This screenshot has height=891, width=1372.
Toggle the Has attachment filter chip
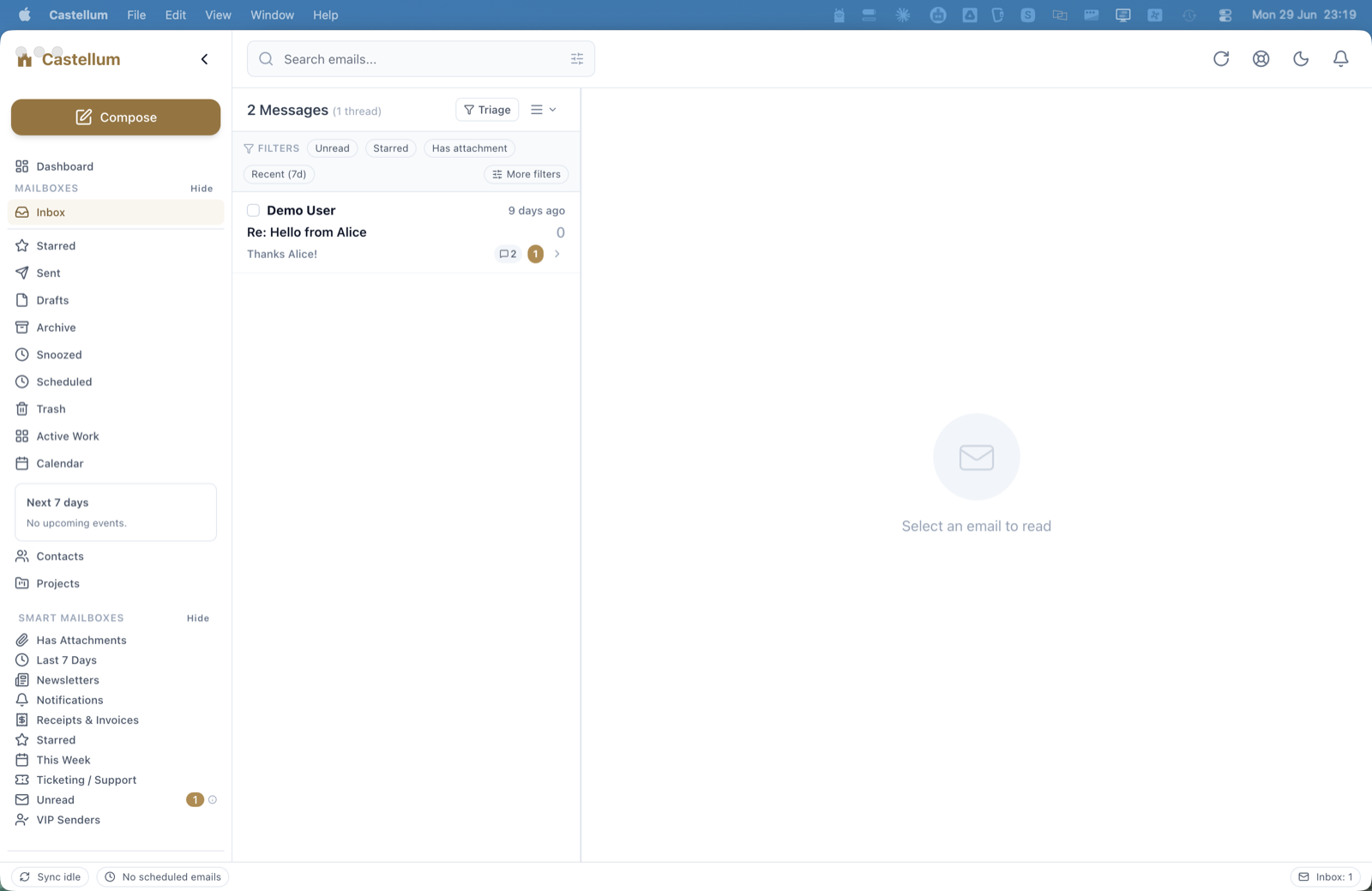coord(469,148)
